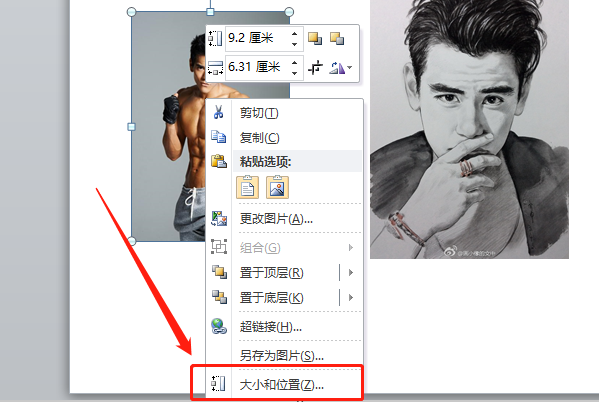Click the selected photo's top-left corner handle

coord(131,12)
